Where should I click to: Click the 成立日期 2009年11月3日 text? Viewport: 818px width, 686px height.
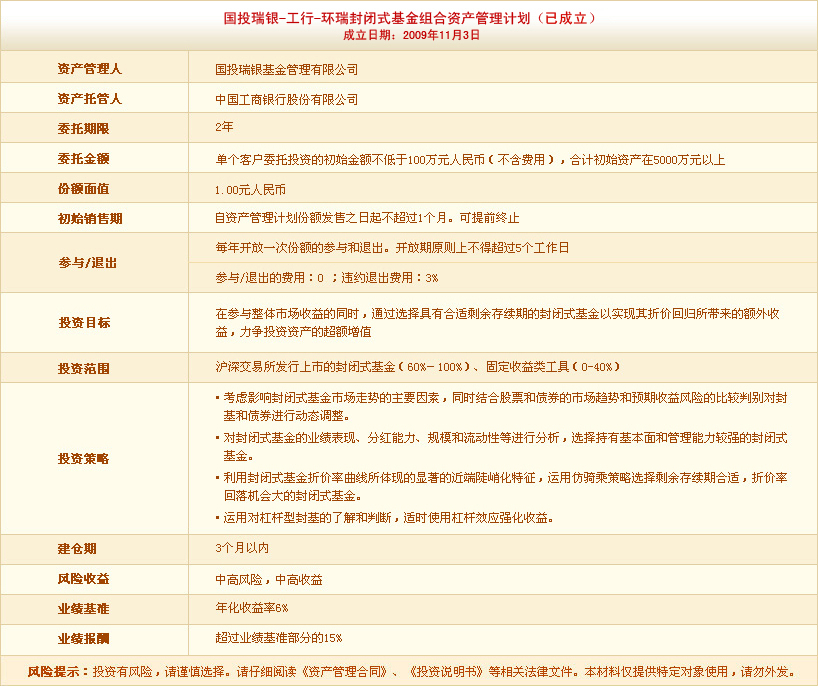[411, 34]
